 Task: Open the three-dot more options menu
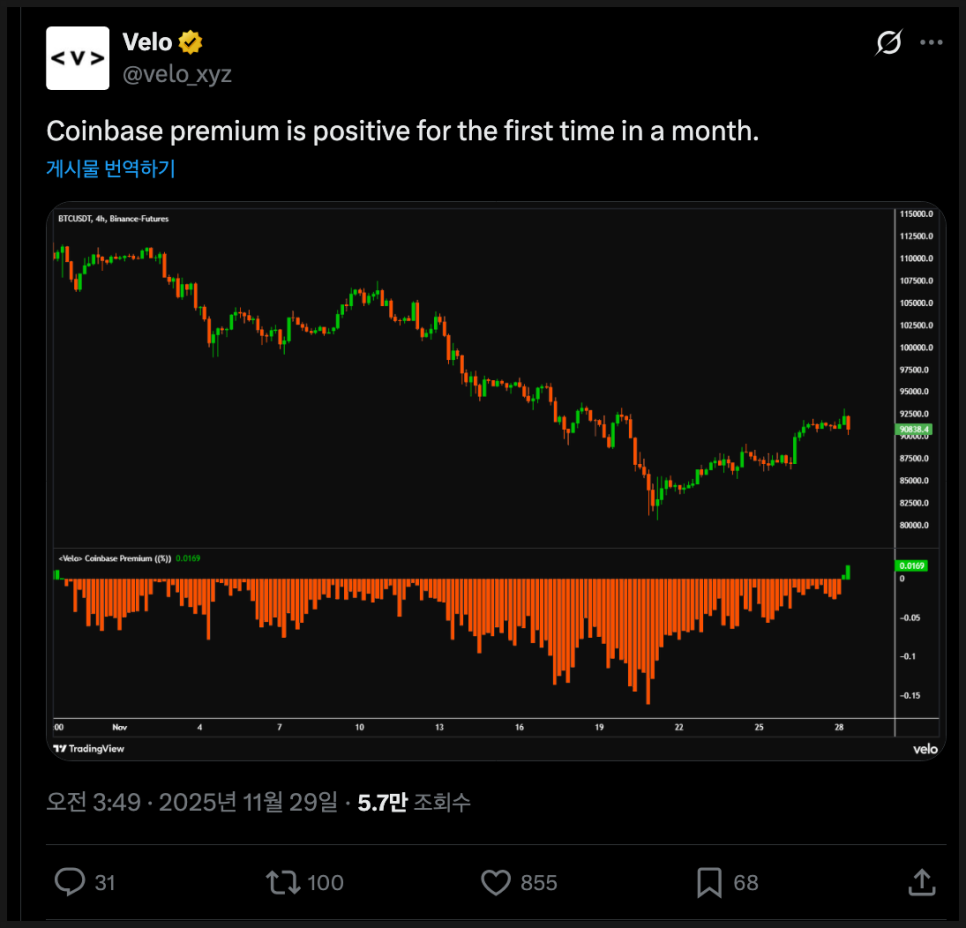click(x=931, y=43)
